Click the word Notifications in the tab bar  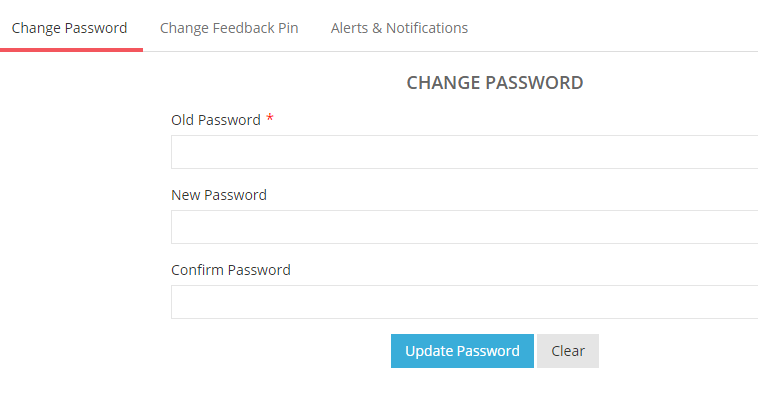pyautogui.click(x=427, y=28)
